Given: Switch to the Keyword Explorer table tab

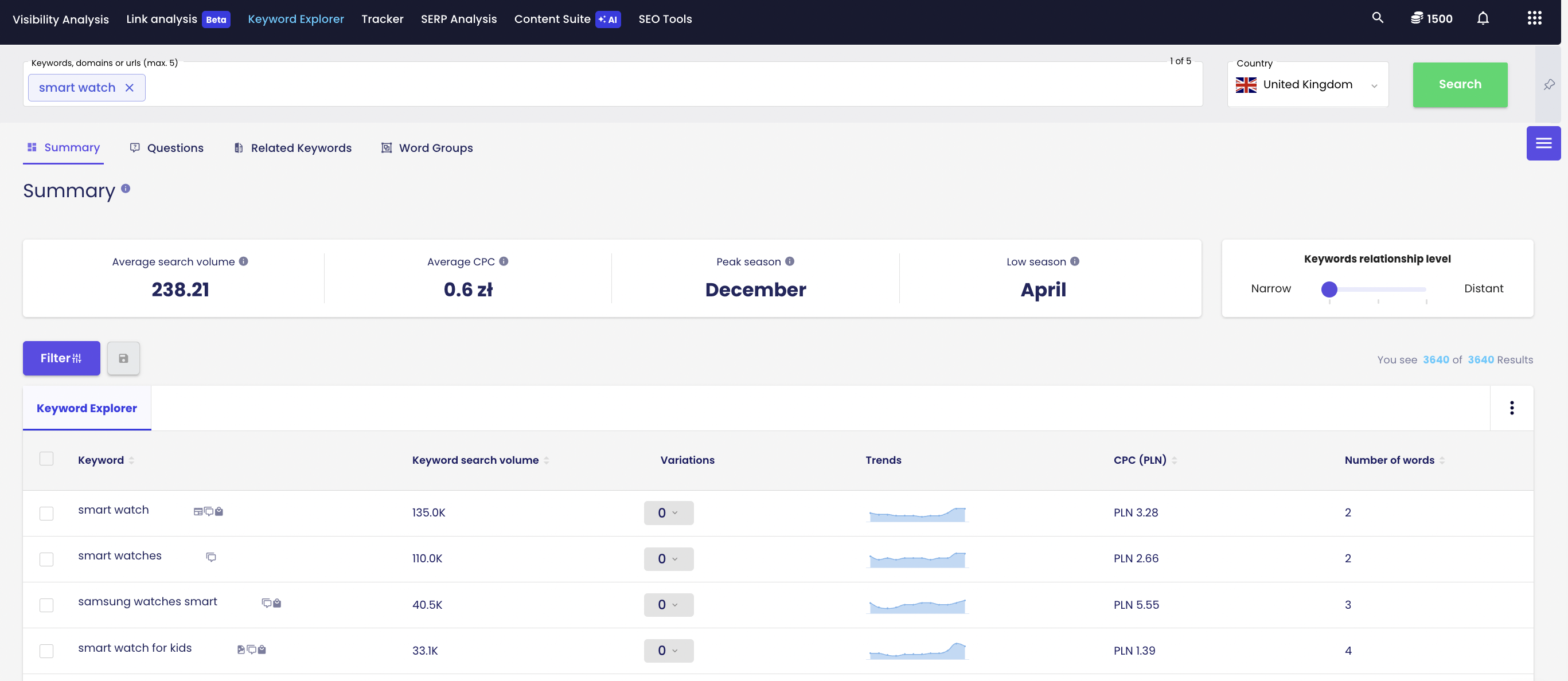Looking at the screenshot, I should pos(87,408).
